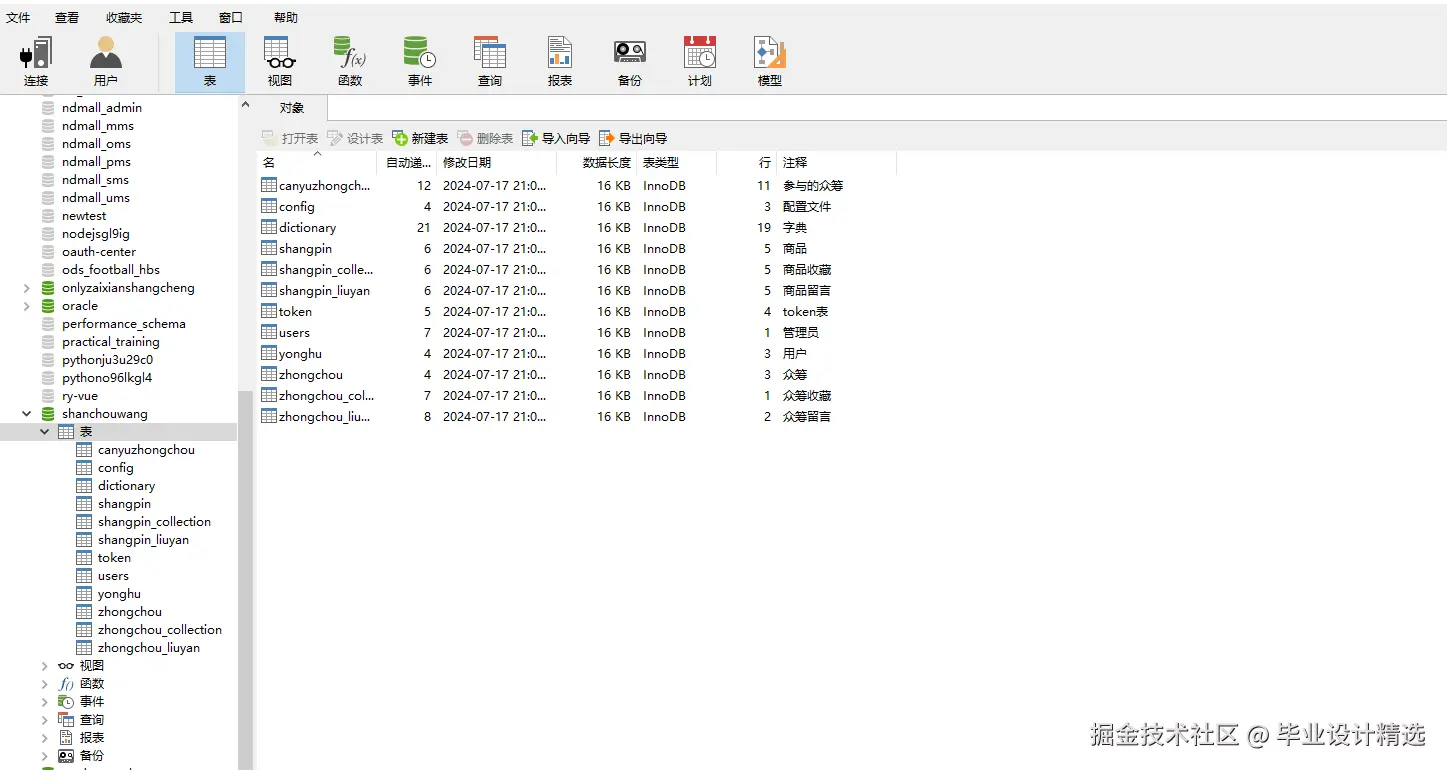Click the 设计表 button
1447x770 pixels.
click(355, 138)
